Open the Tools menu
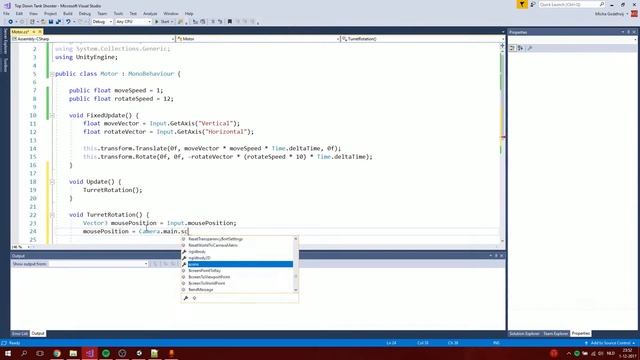The image size is (640, 360). tap(118, 13)
